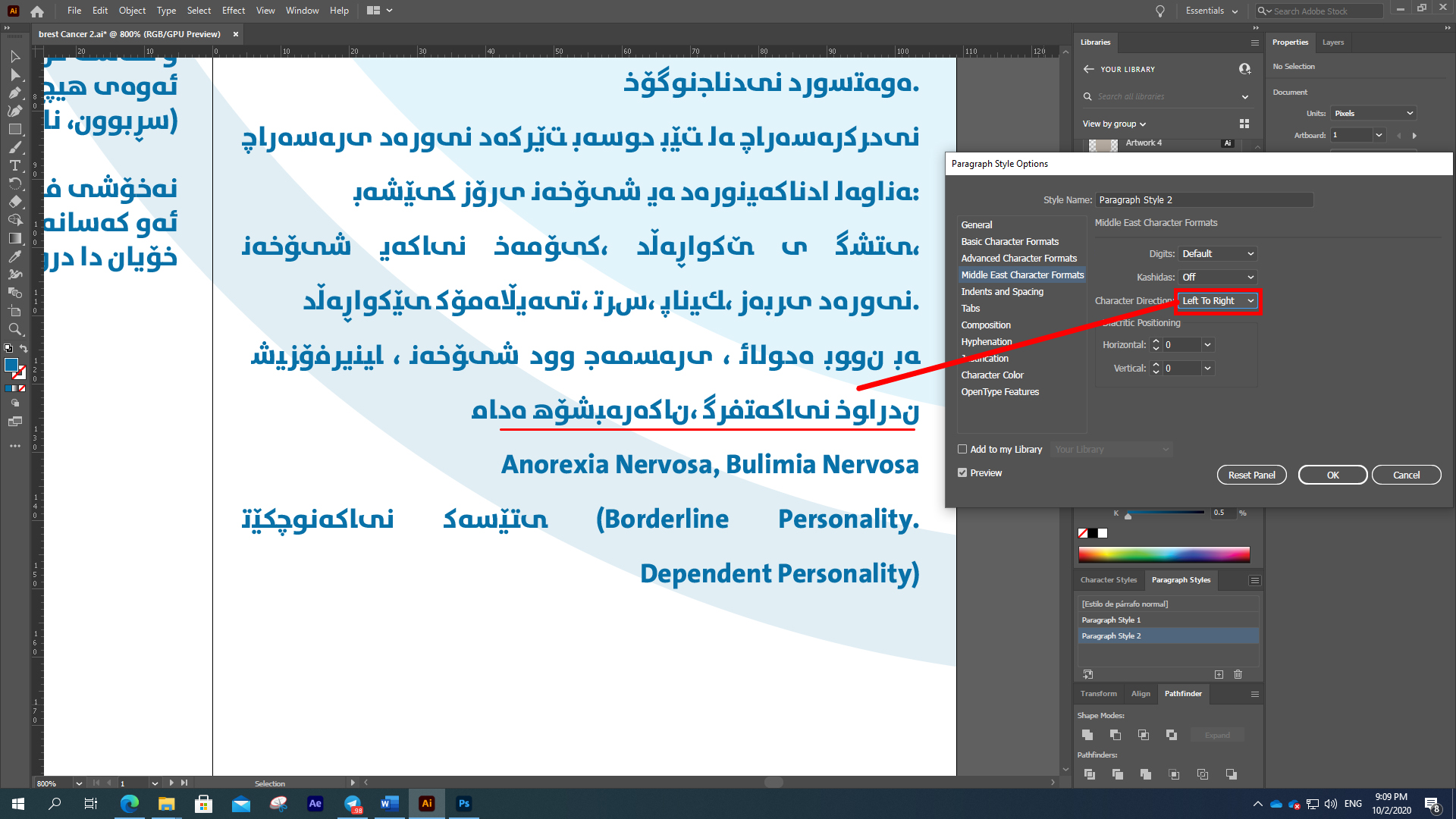1456x819 pixels.
Task: Enable Add to my Library
Action: (962, 449)
